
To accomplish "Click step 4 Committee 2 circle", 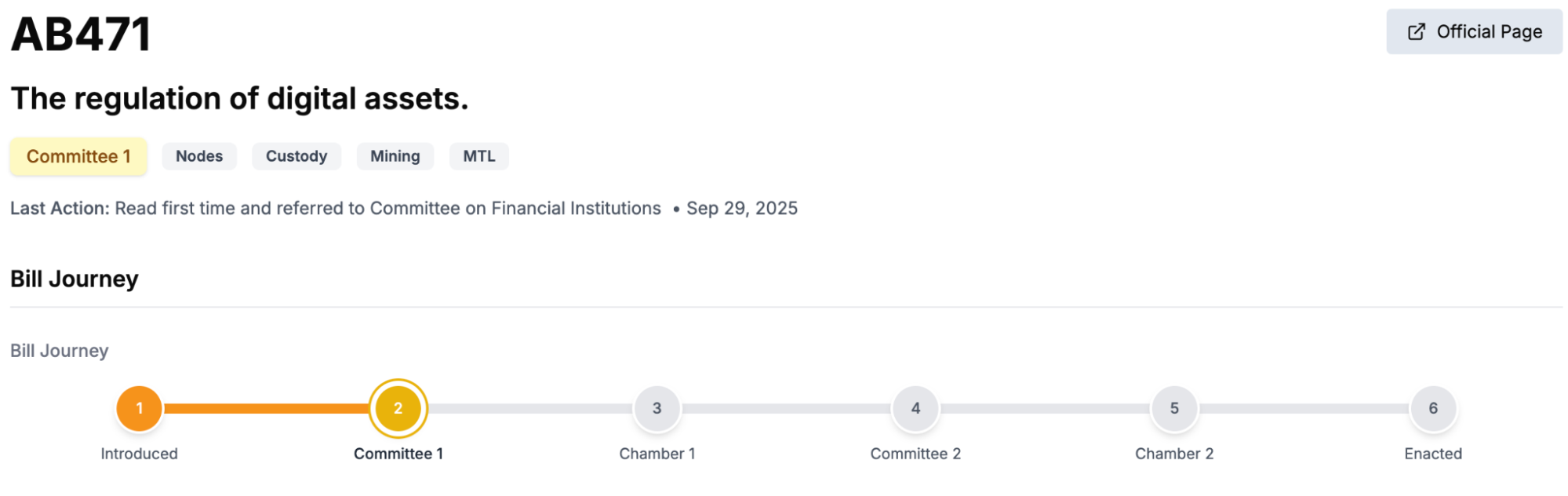I will (x=915, y=408).
